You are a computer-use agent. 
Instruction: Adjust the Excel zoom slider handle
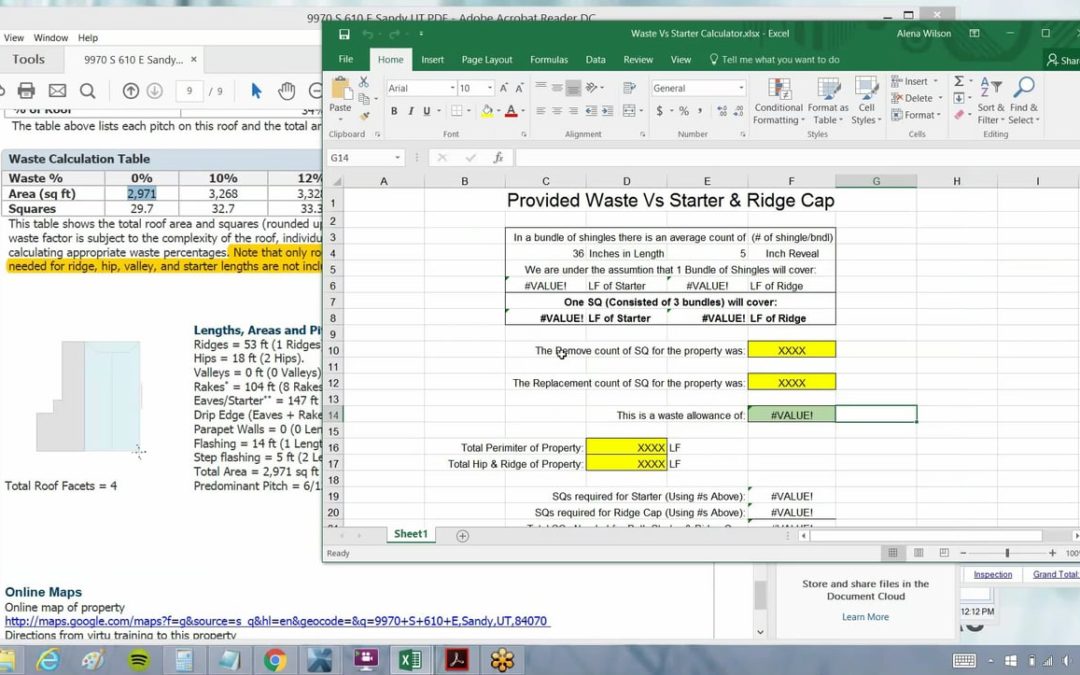(1007, 553)
